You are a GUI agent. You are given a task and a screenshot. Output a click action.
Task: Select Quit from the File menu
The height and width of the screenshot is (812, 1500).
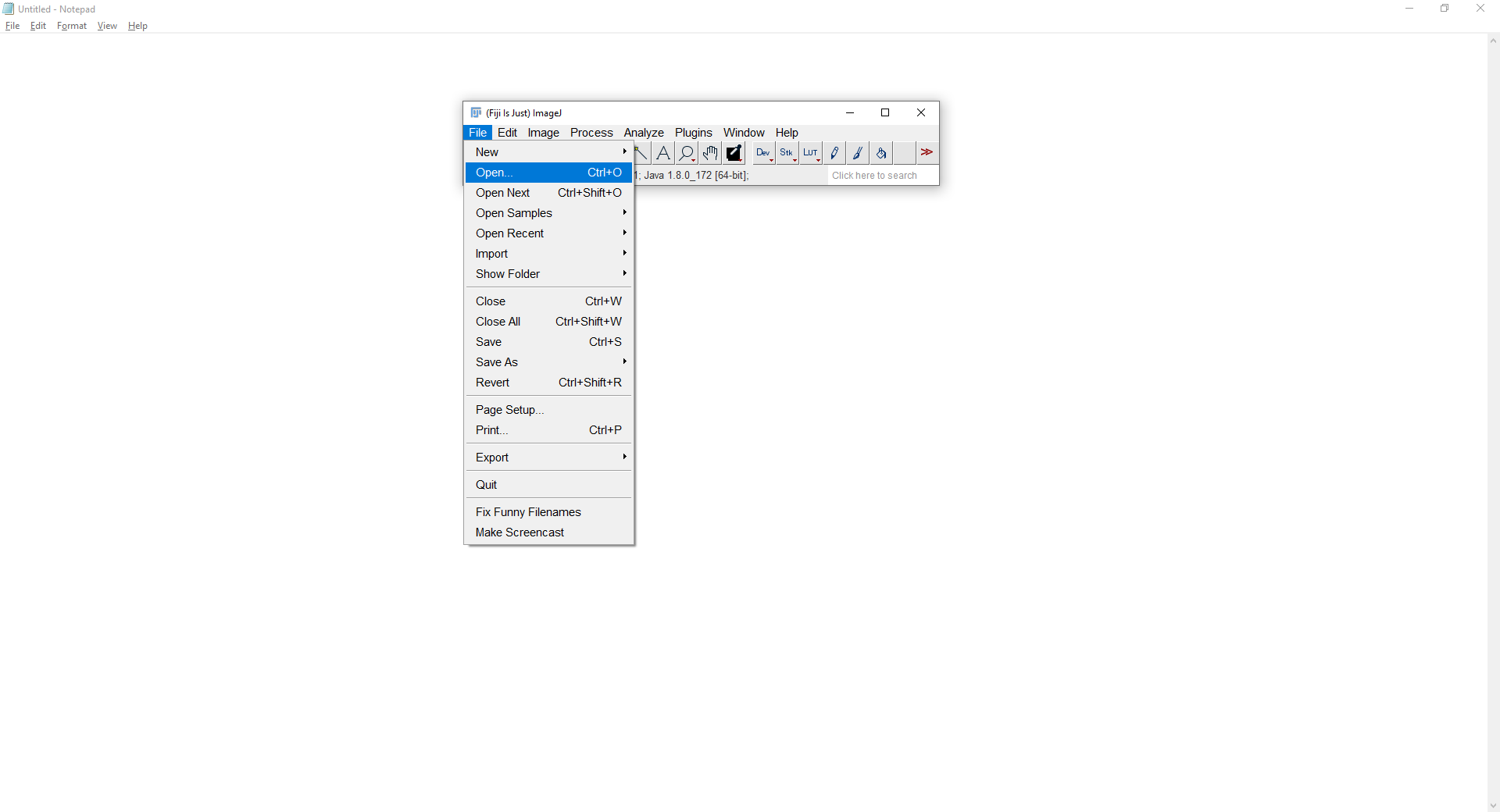(548, 485)
